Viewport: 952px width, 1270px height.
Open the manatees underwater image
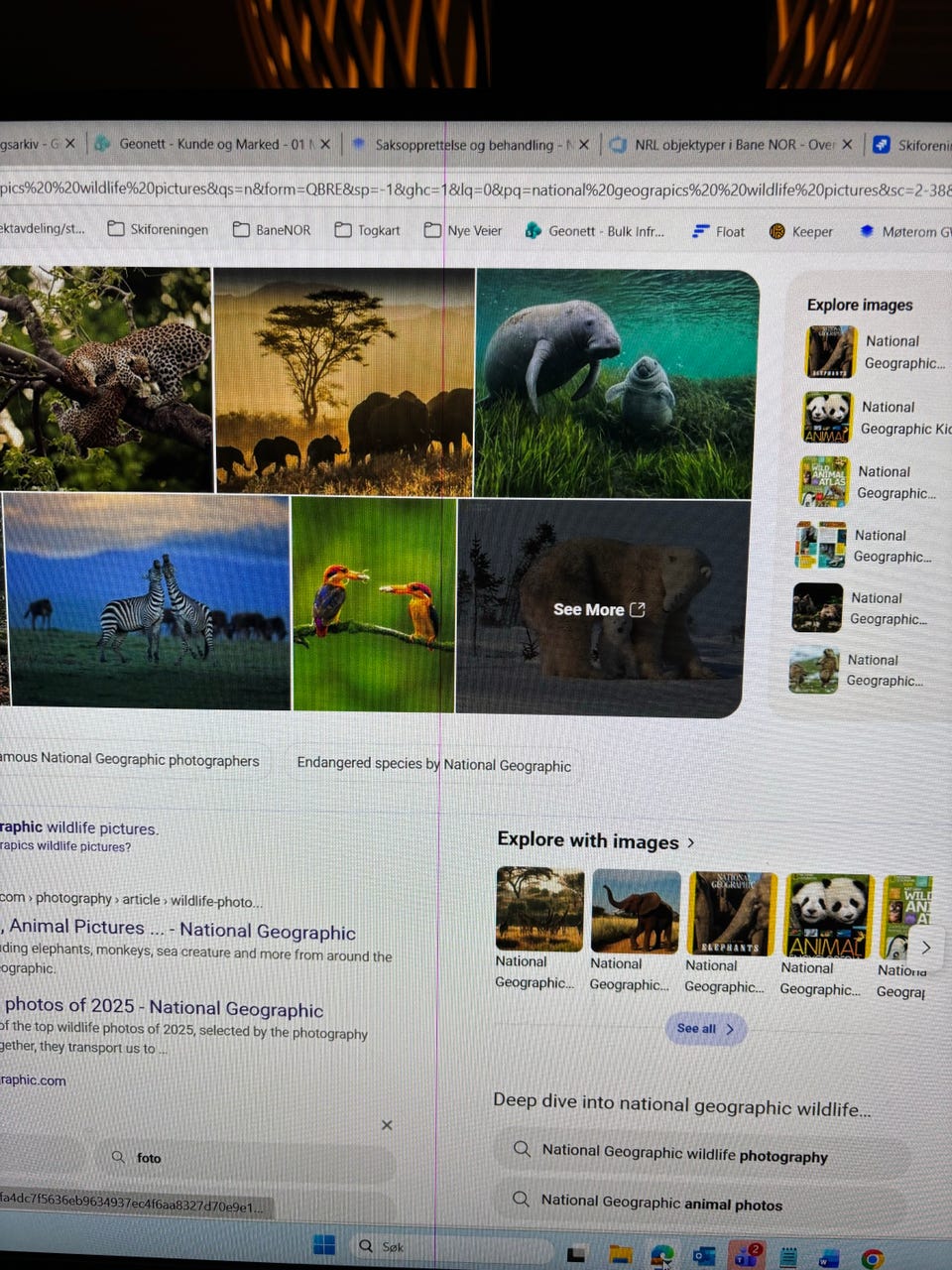click(x=616, y=383)
